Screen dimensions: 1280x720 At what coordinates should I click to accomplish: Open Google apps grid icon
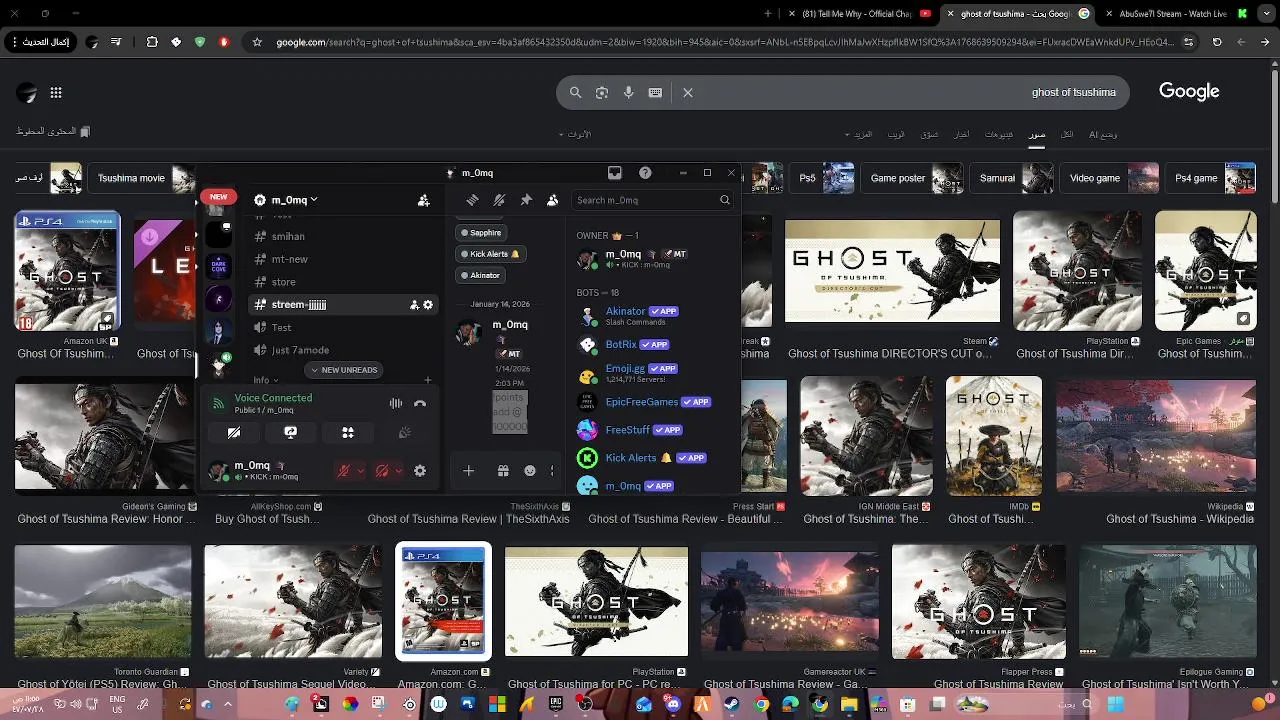56,92
